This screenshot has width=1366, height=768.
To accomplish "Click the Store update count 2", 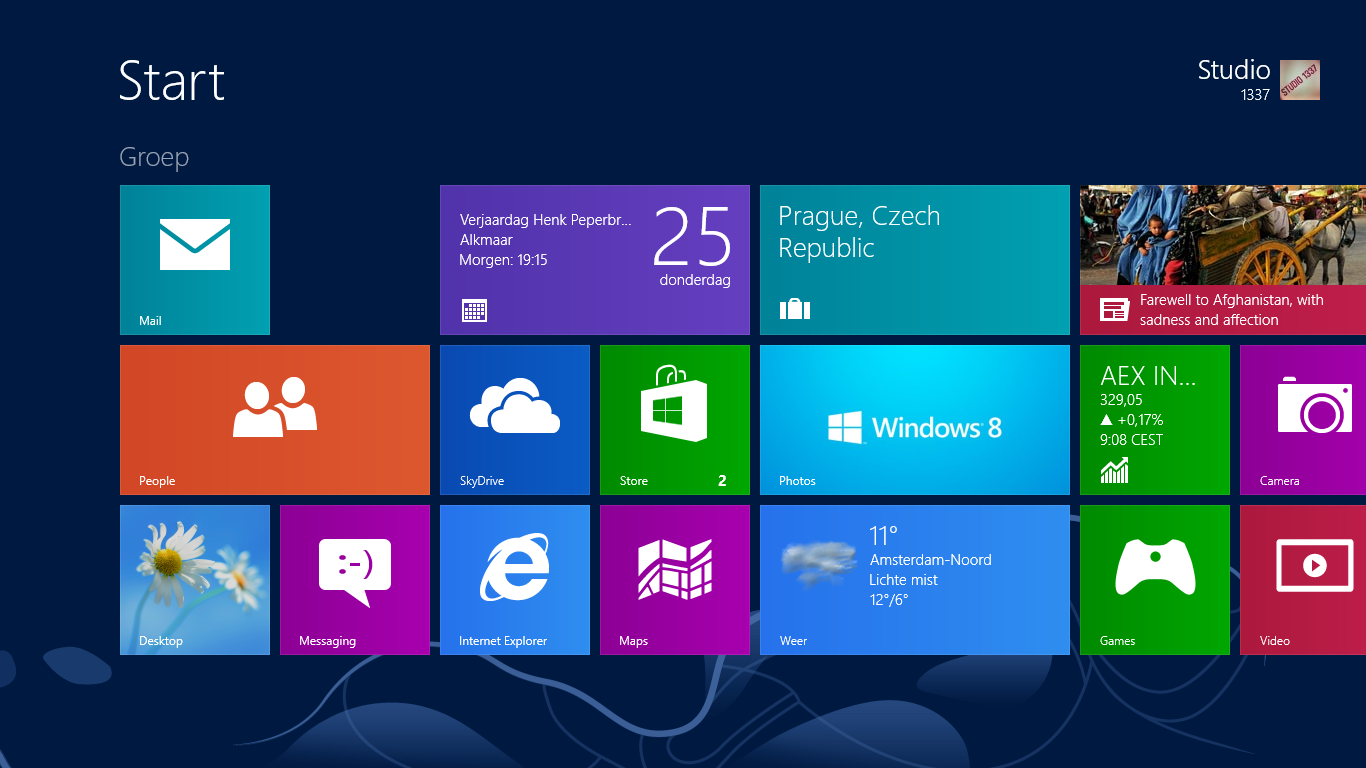I will click(x=722, y=481).
